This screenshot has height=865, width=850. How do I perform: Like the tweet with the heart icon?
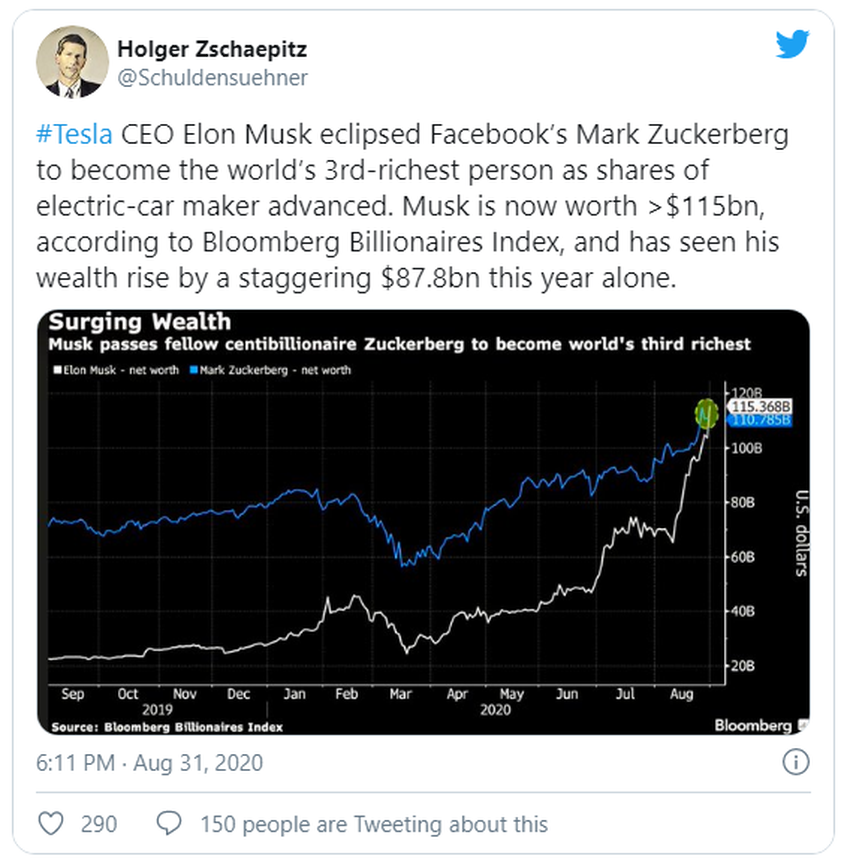pos(50,824)
